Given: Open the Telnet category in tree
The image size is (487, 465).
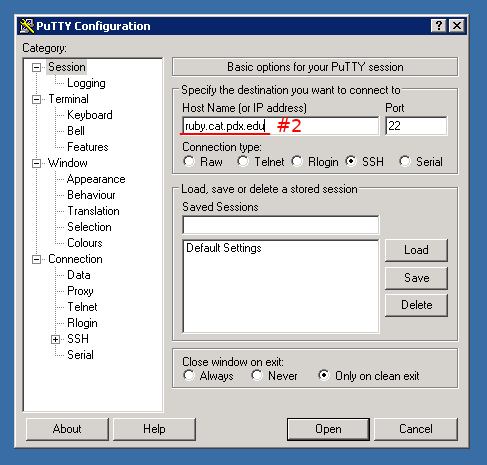Looking at the screenshot, I should (82, 307).
